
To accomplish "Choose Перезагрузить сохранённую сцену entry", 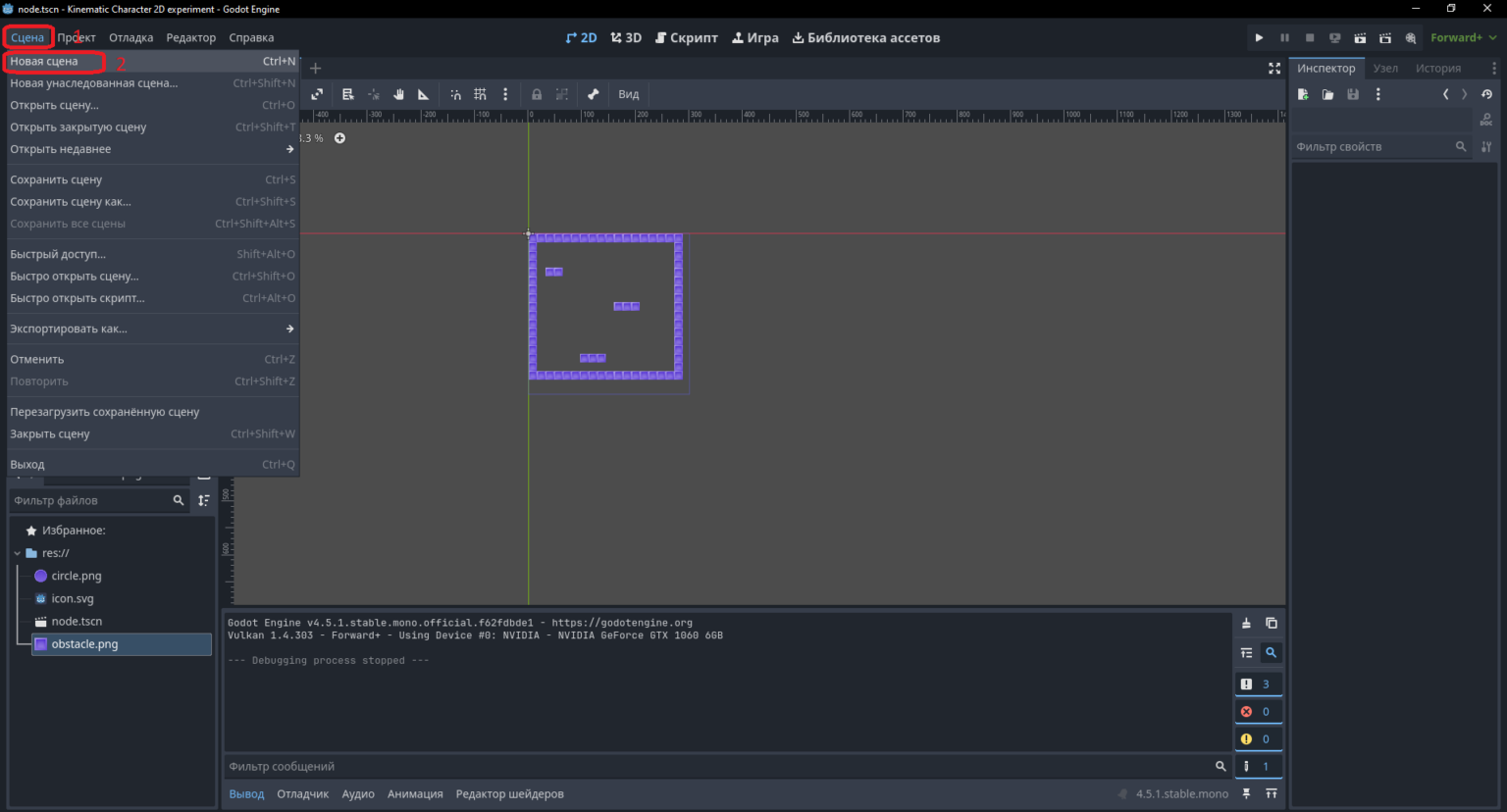I will click(x=152, y=412).
